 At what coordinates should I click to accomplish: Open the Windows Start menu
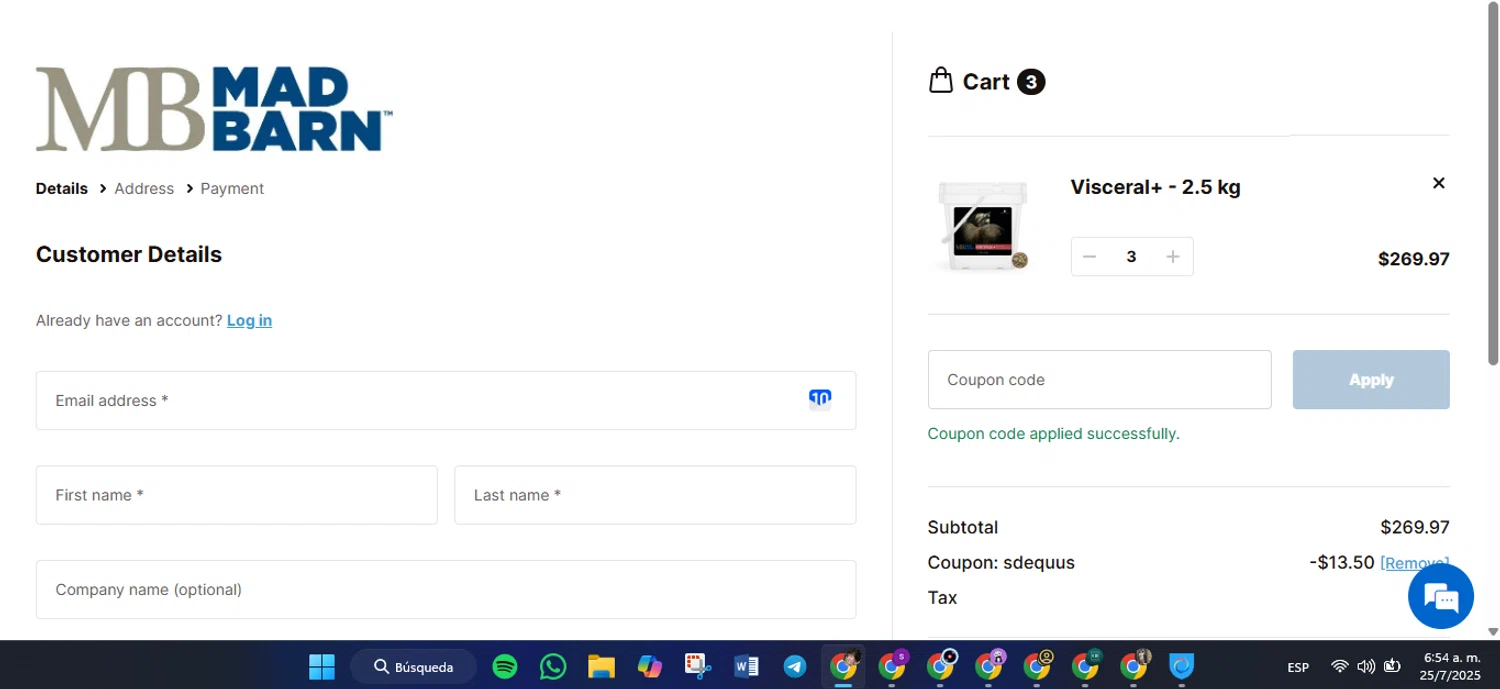point(322,666)
